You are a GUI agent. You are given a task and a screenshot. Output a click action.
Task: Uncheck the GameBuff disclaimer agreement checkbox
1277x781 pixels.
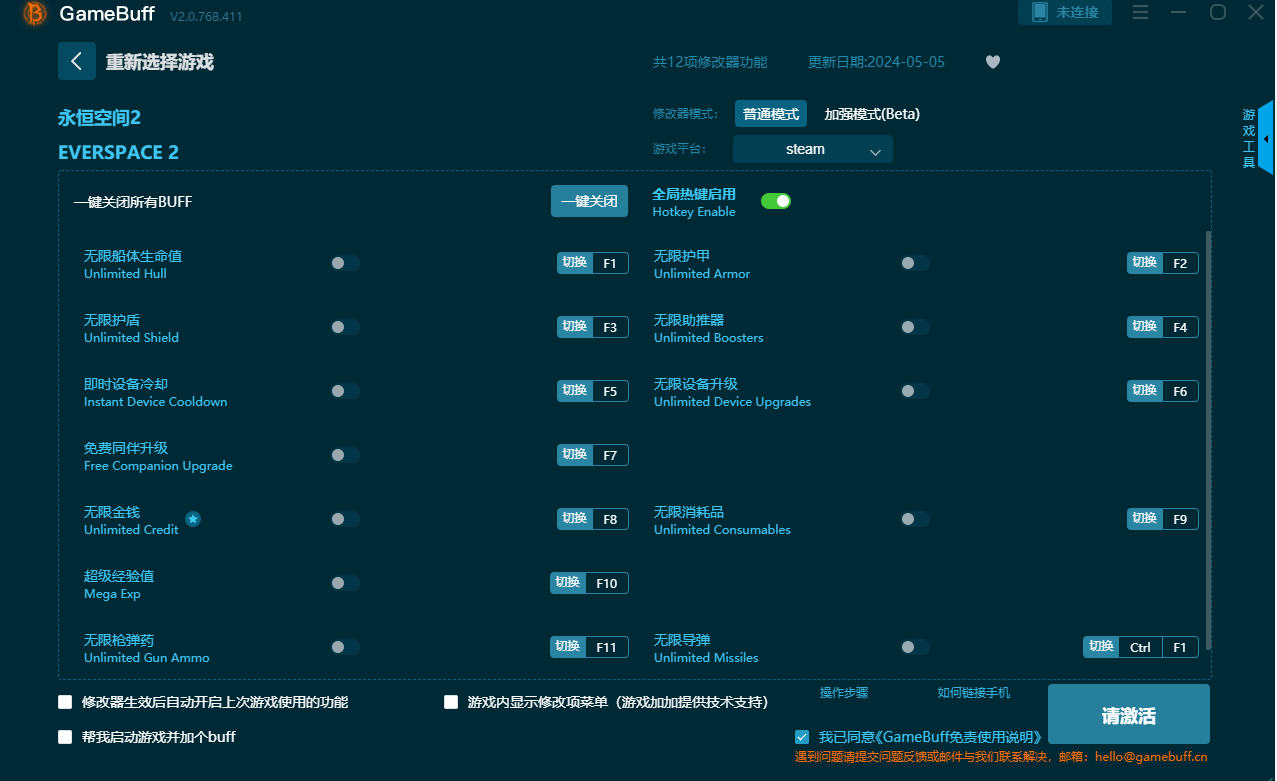(802, 737)
